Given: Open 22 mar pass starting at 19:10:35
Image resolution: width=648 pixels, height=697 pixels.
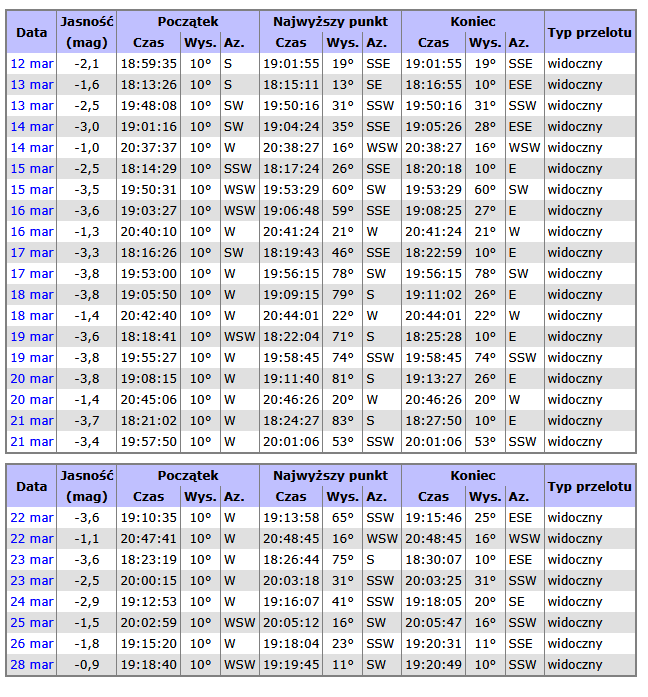Looking at the screenshot, I should 32,517.
